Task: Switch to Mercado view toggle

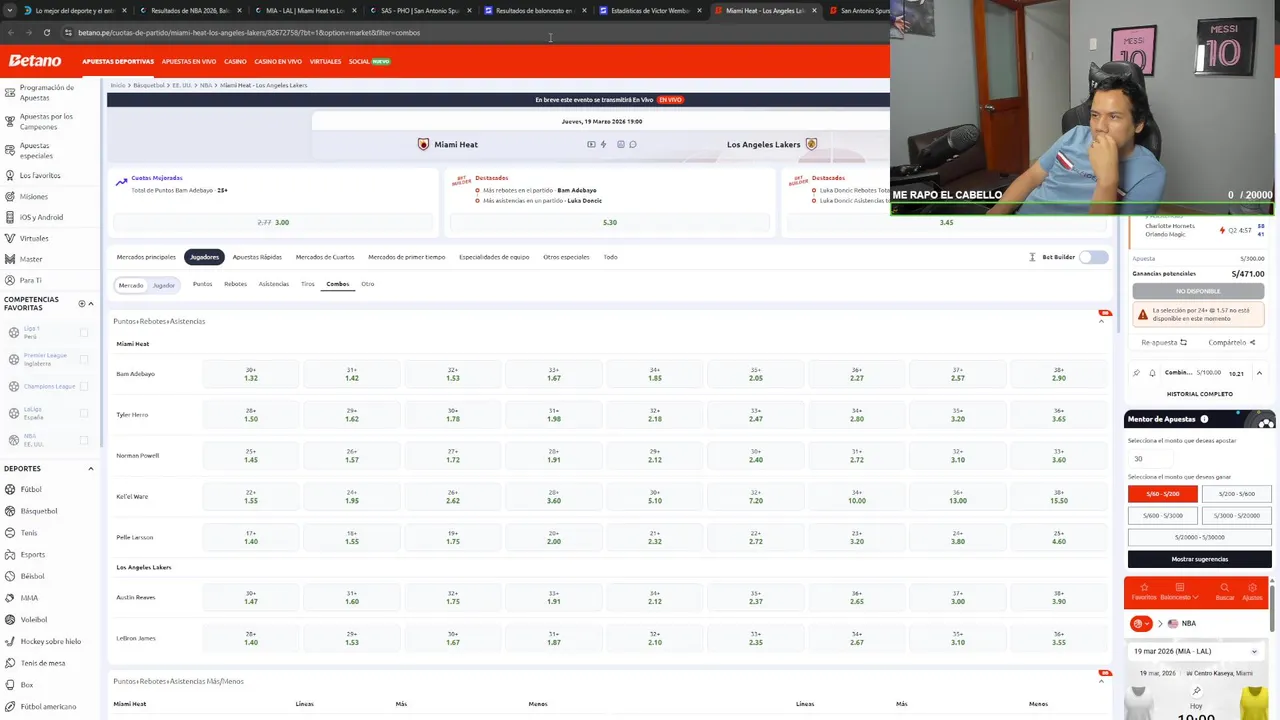Action: 131,285
